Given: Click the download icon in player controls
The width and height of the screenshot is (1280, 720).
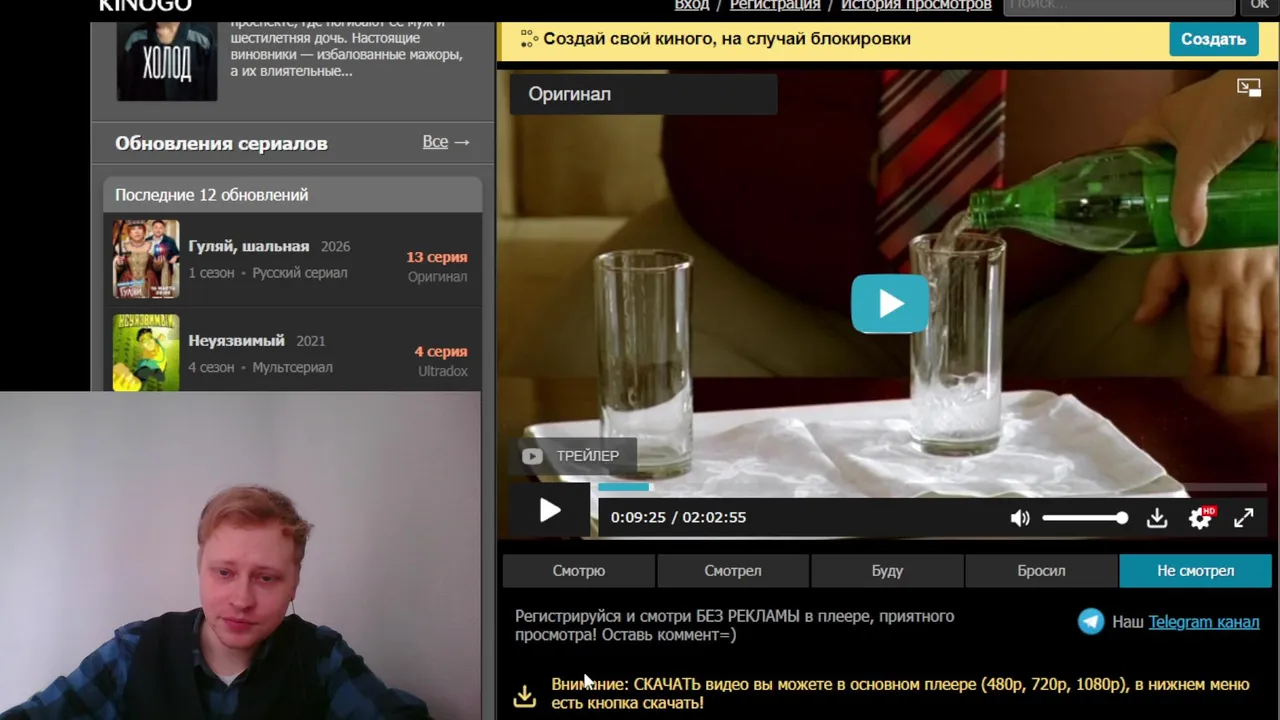Looking at the screenshot, I should [1157, 517].
